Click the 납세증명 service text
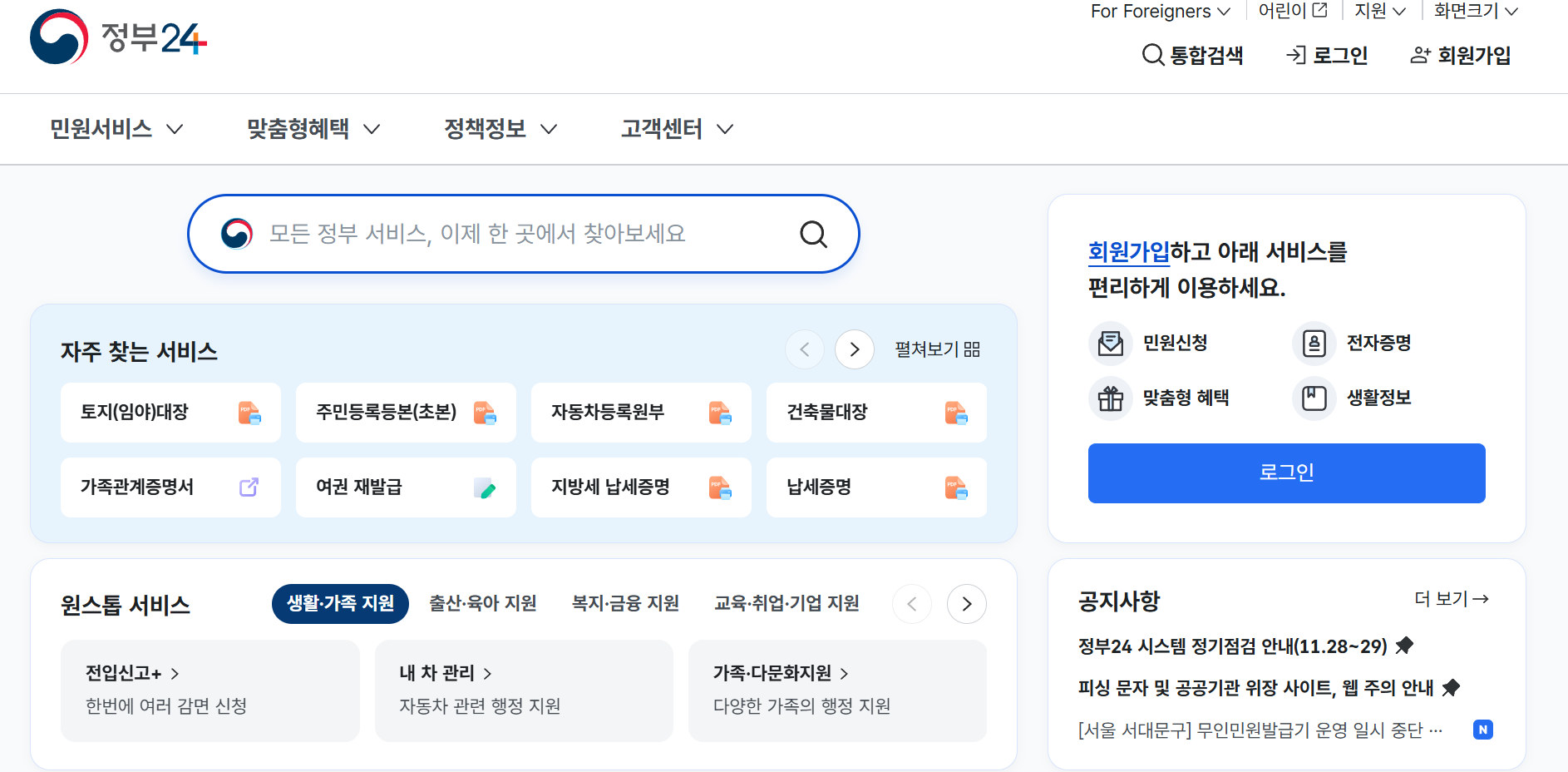1568x772 pixels. (819, 487)
